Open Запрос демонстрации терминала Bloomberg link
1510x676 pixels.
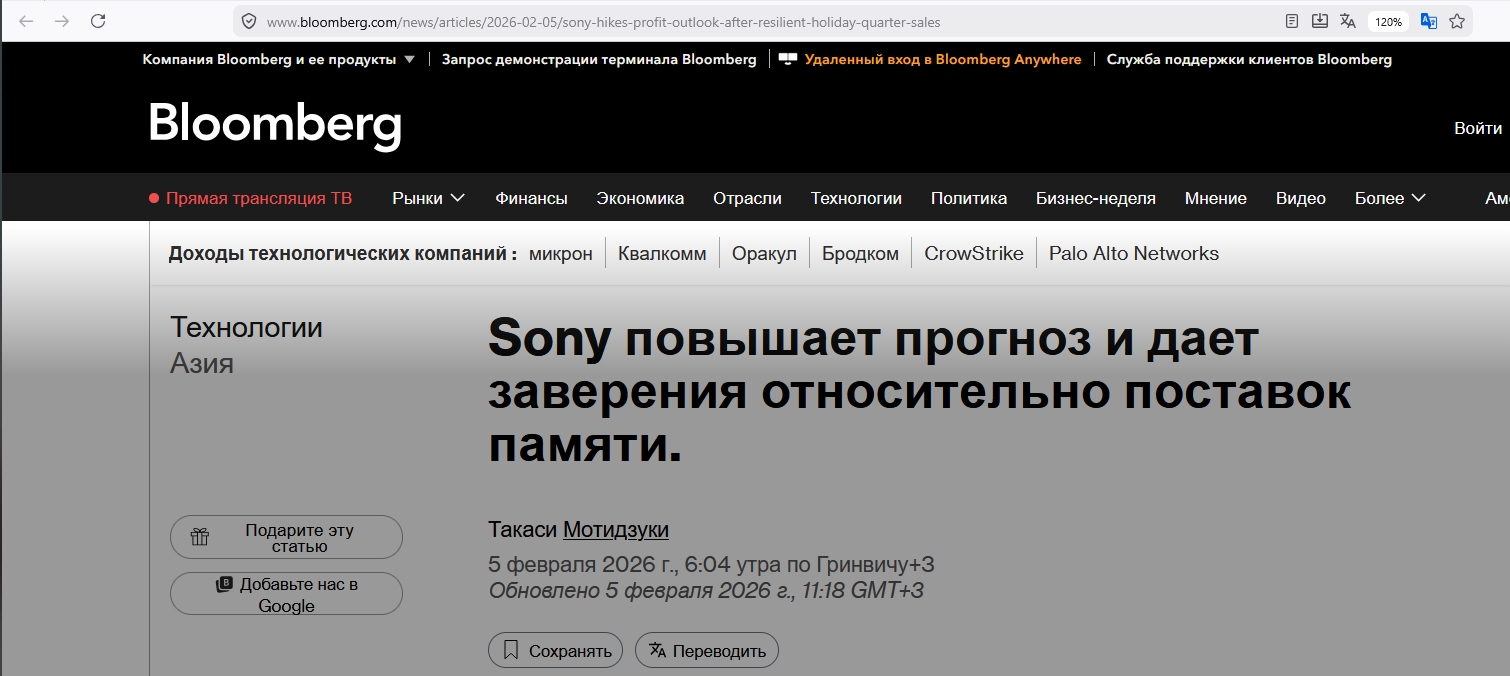pos(599,59)
